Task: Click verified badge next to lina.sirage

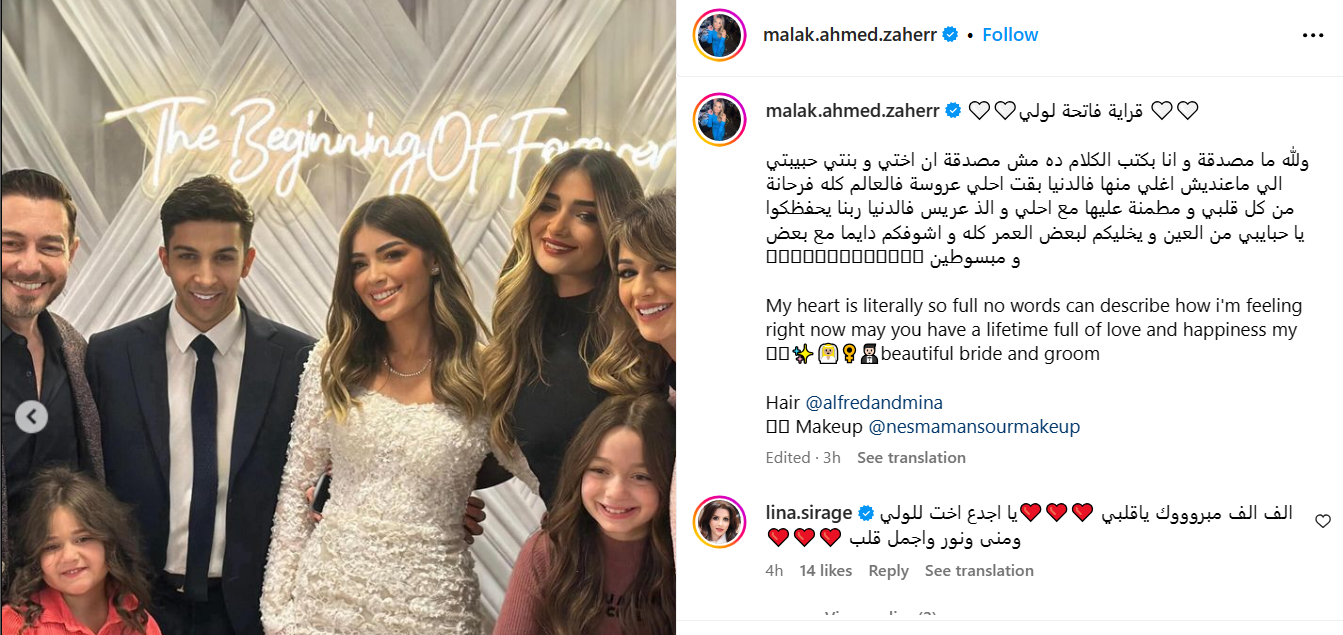Action: [866, 513]
